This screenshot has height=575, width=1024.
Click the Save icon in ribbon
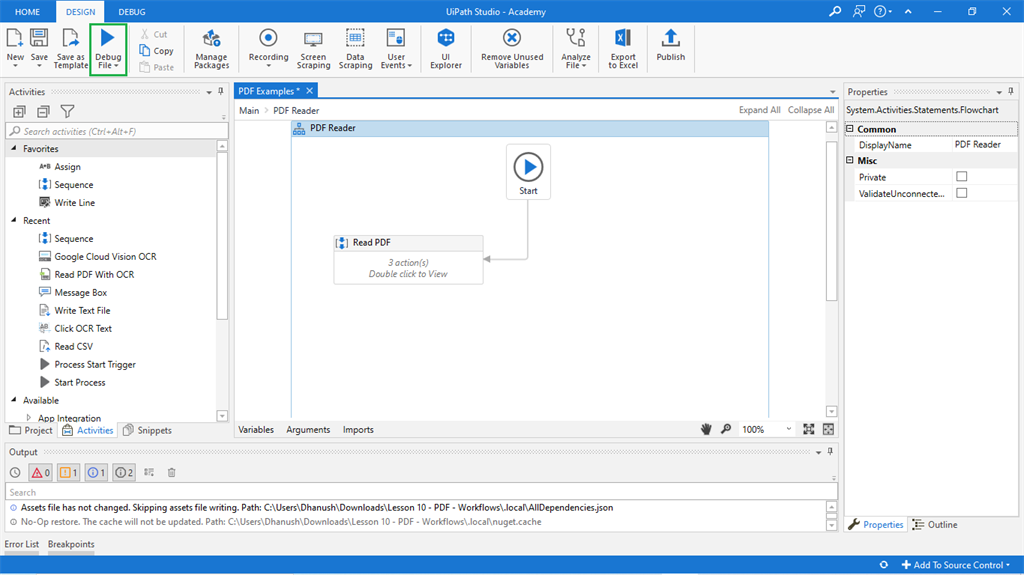[x=39, y=38]
